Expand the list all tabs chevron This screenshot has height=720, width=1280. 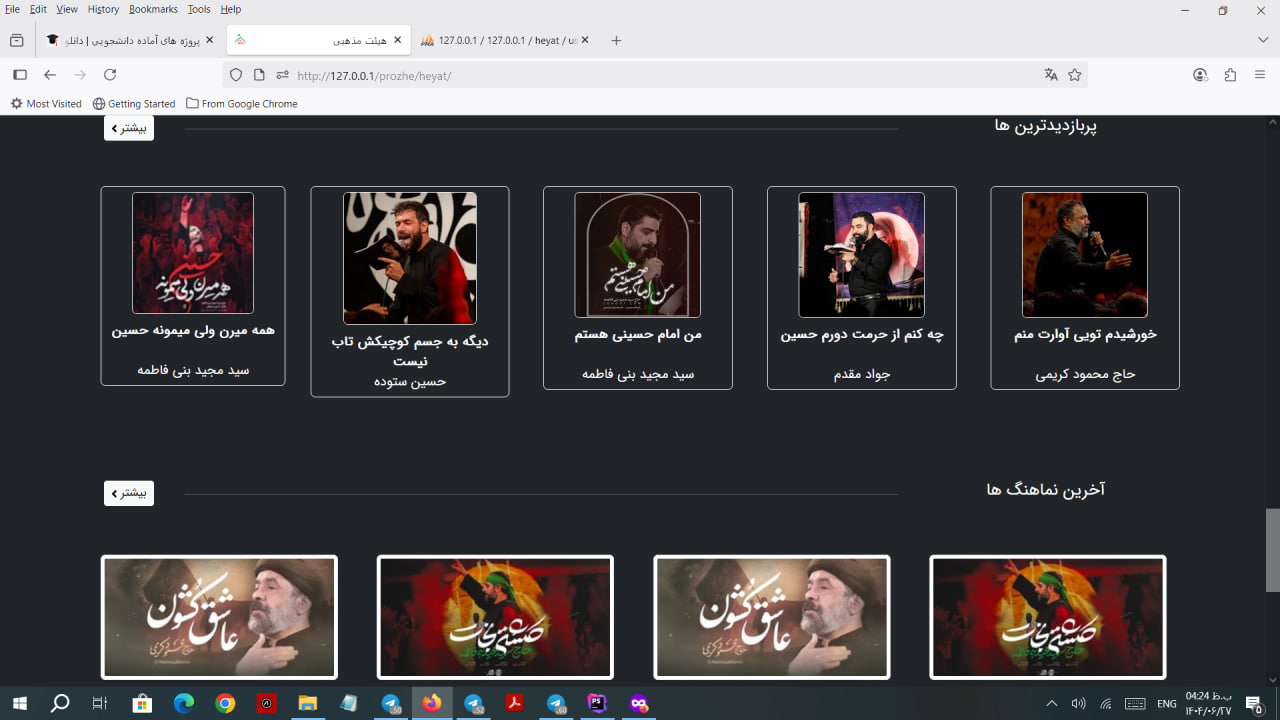tap(1263, 40)
